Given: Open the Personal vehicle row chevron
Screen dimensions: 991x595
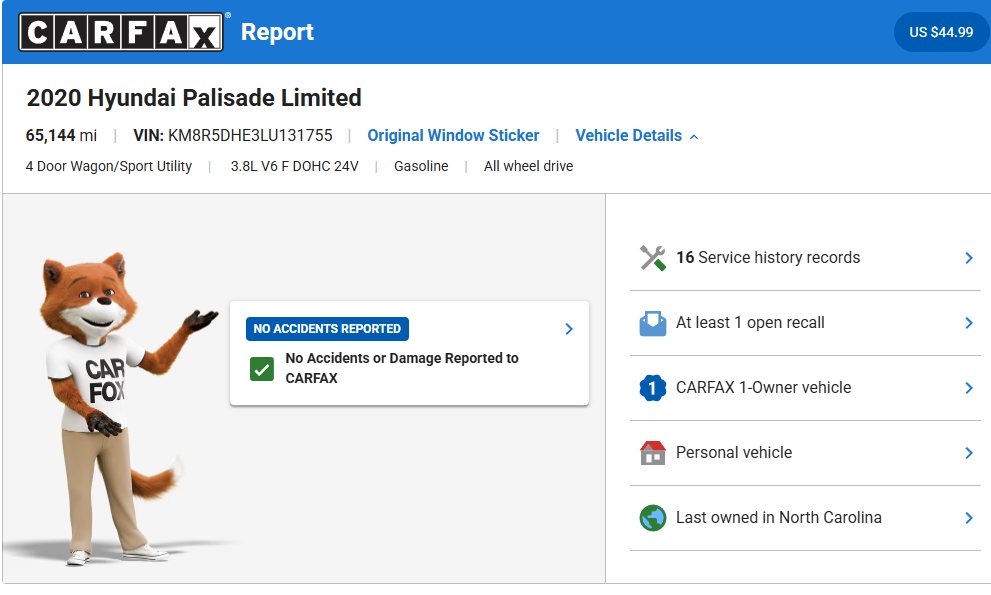Looking at the screenshot, I should click(x=968, y=453).
